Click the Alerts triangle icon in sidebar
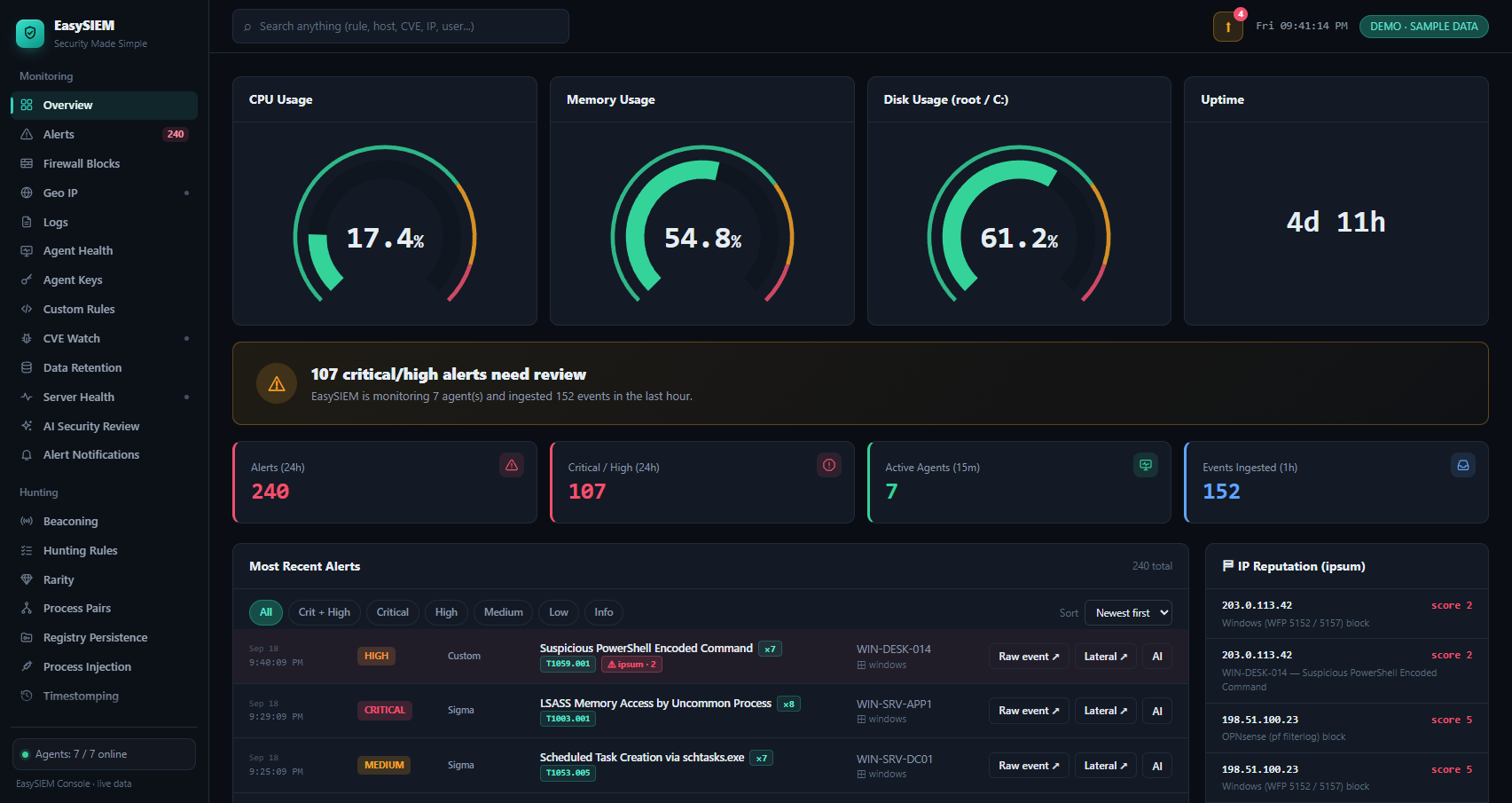Viewport: 1512px width, 803px height. point(27,134)
